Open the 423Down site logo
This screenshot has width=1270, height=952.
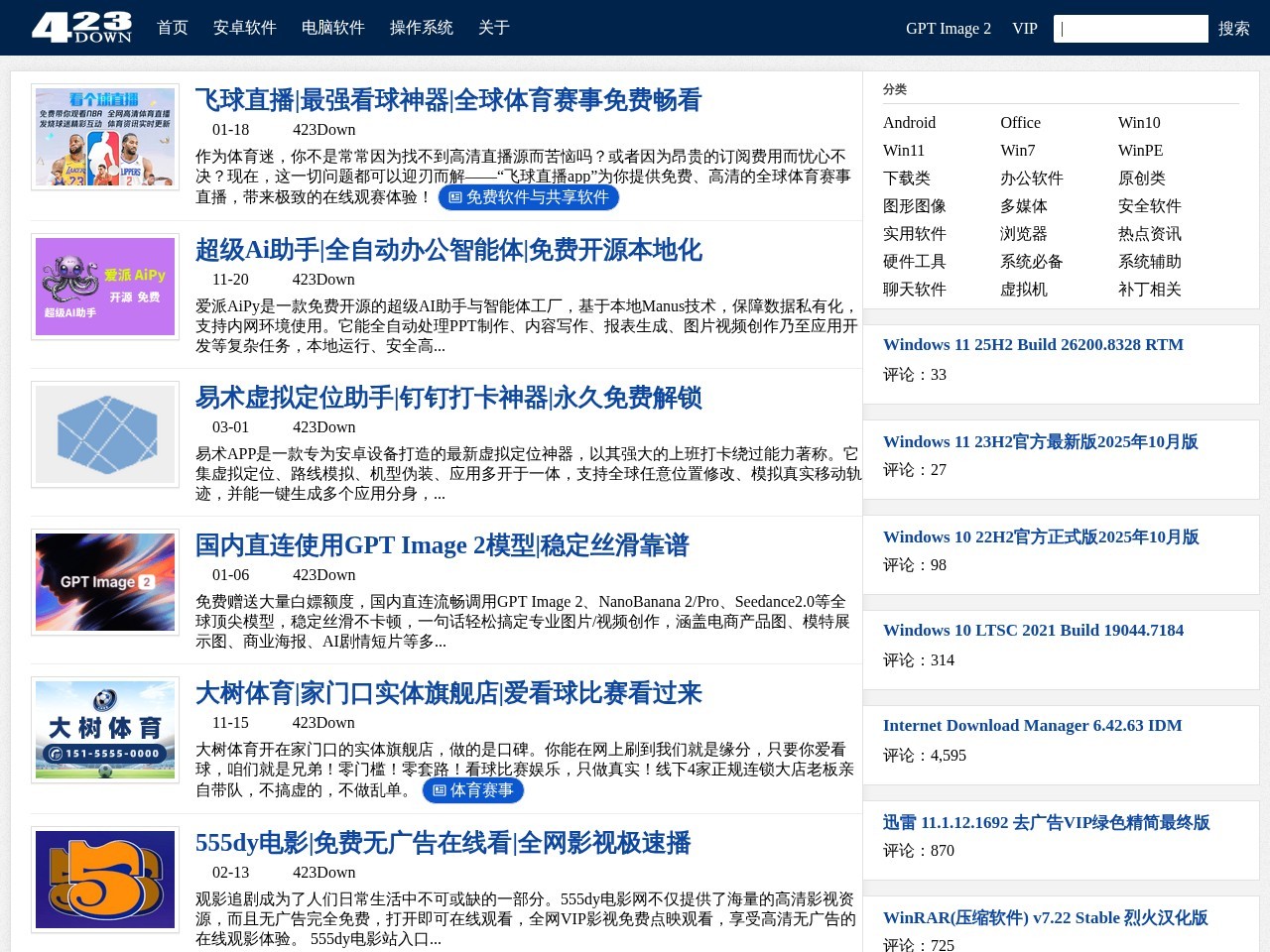coord(81,27)
